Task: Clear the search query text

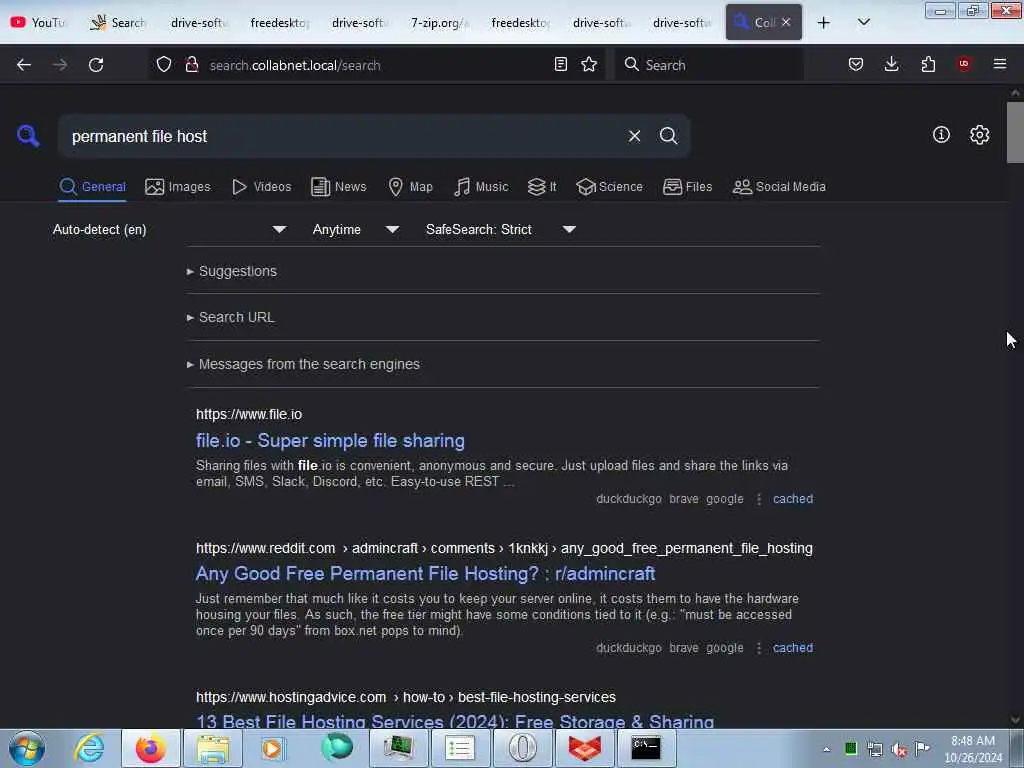Action: click(x=634, y=136)
